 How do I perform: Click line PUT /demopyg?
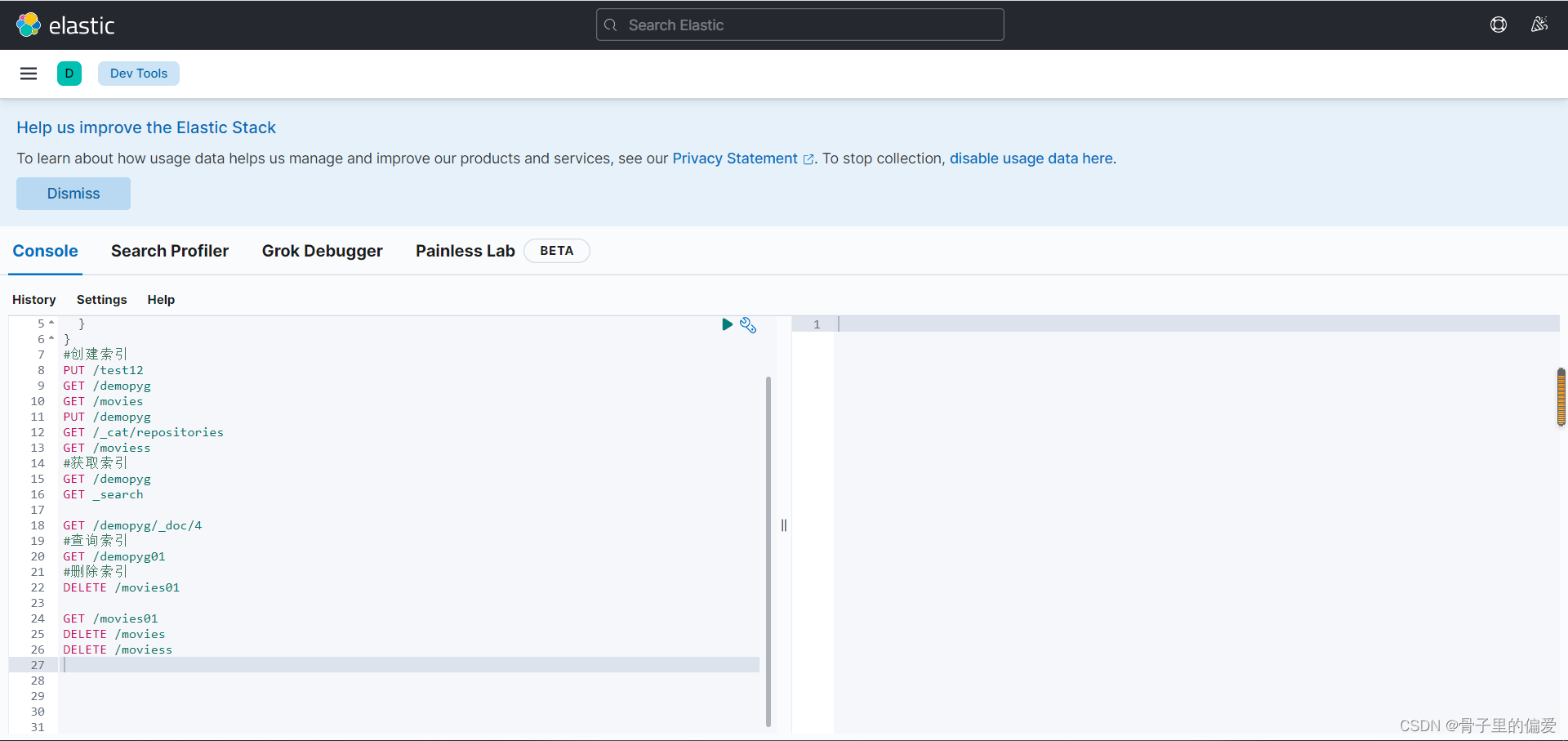coord(107,417)
